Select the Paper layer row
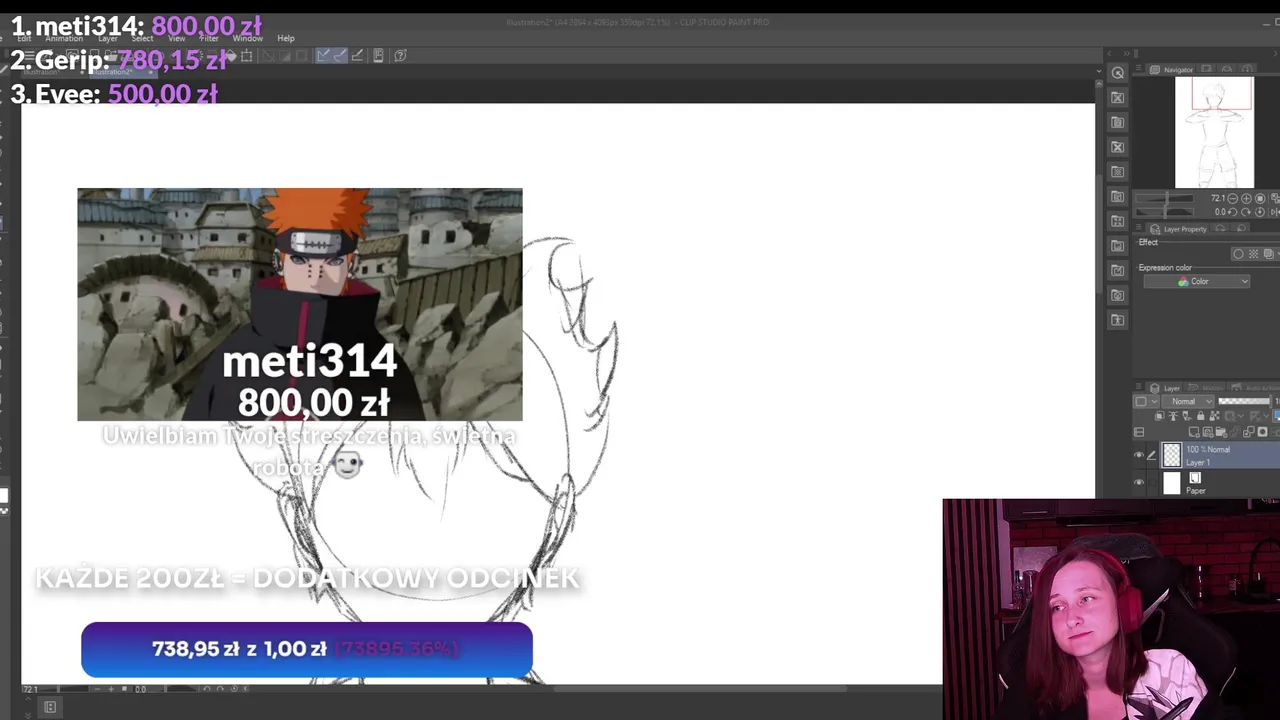The width and height of the screenshot is (1280, 720). [1206, 483]
